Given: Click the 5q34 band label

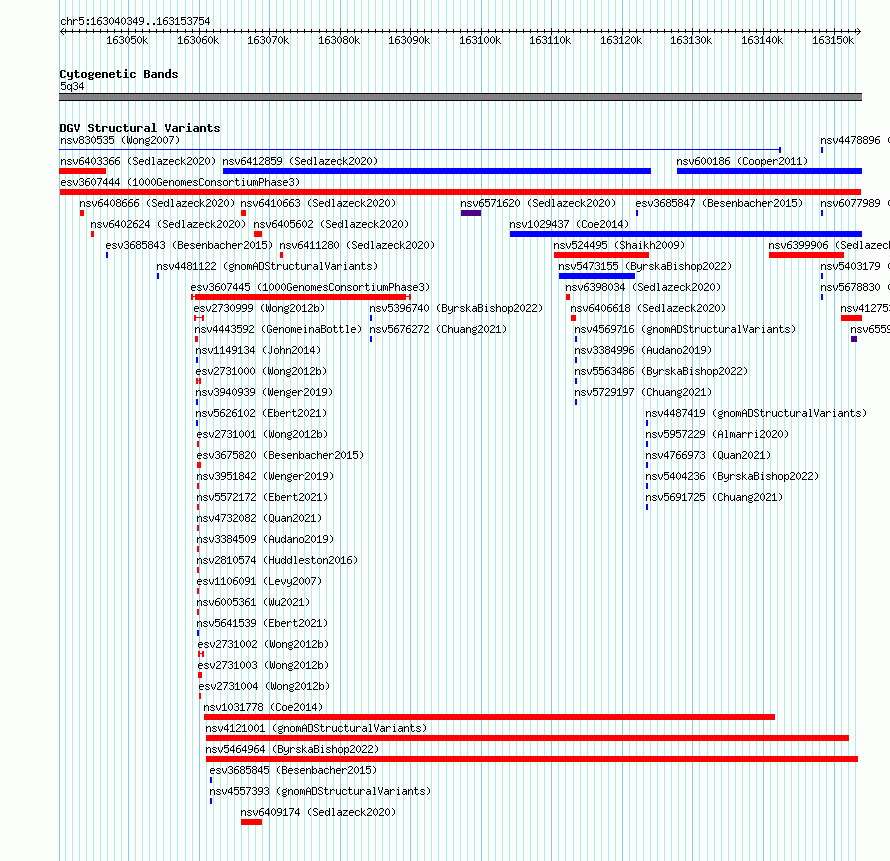Looking at the screenshot, I should [72, 86].
